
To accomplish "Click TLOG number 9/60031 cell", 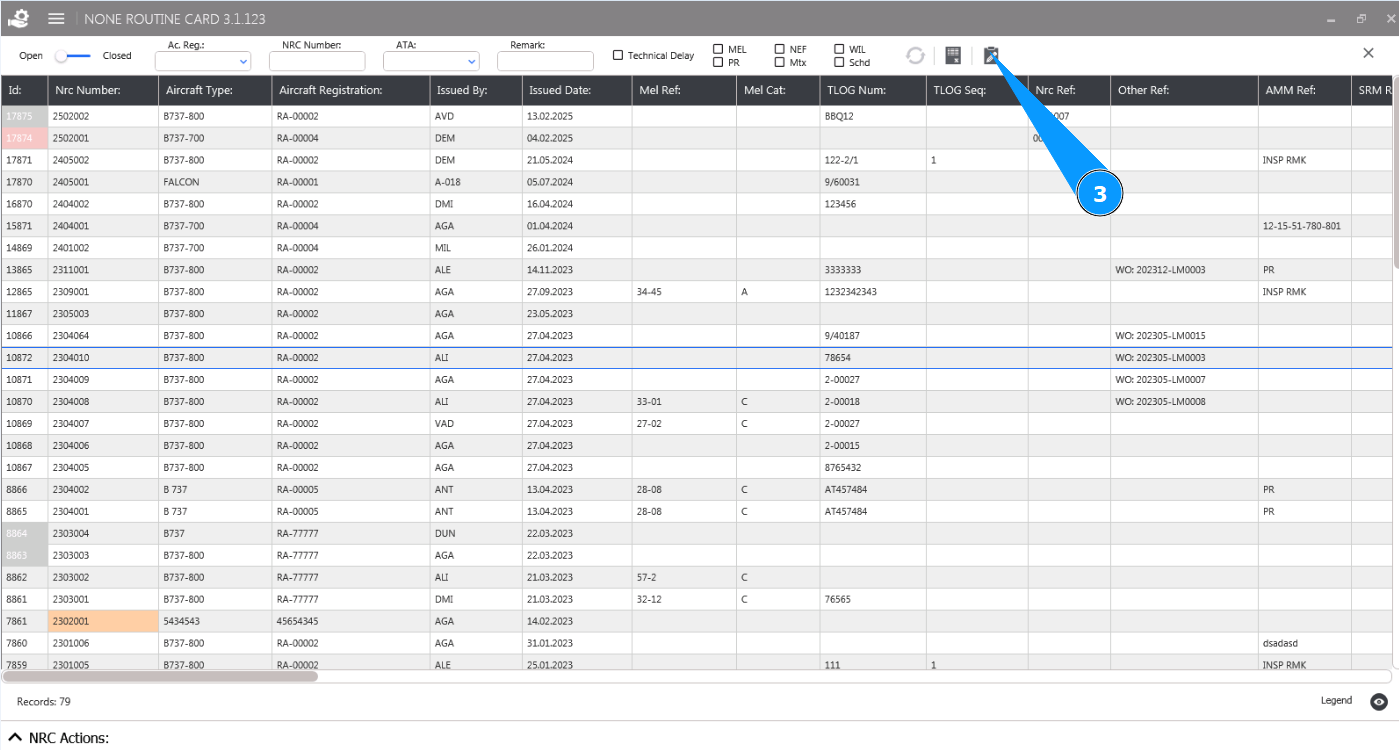I will click(873, 182).
